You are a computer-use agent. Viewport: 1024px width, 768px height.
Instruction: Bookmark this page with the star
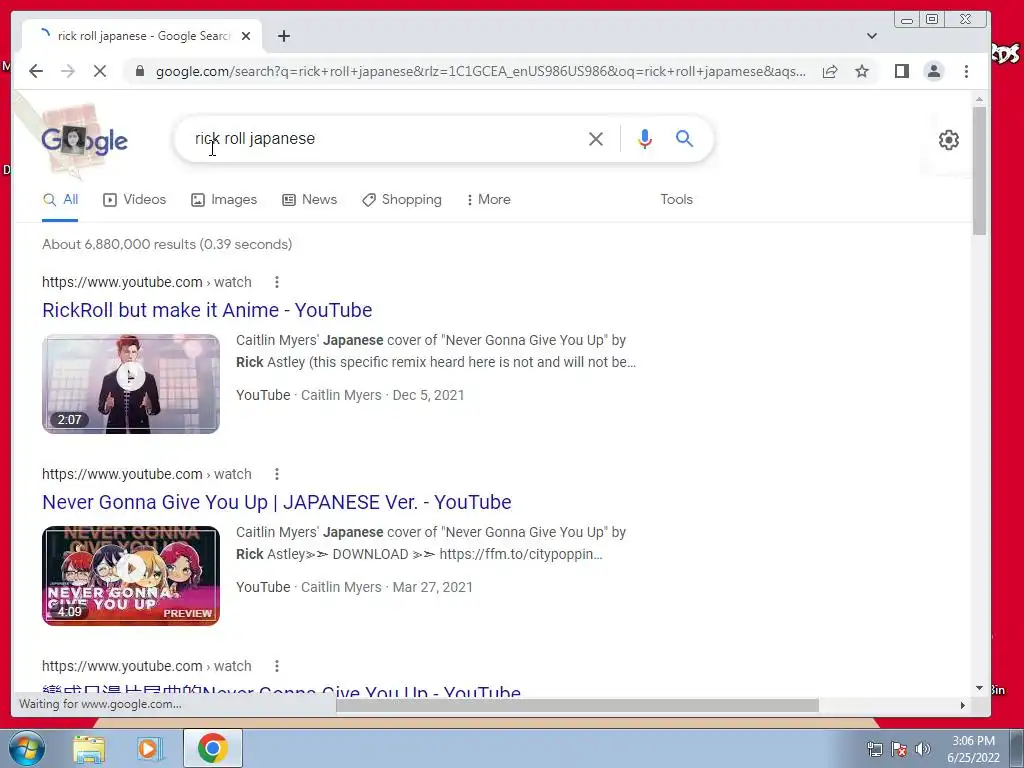click(x=862, y=71)
